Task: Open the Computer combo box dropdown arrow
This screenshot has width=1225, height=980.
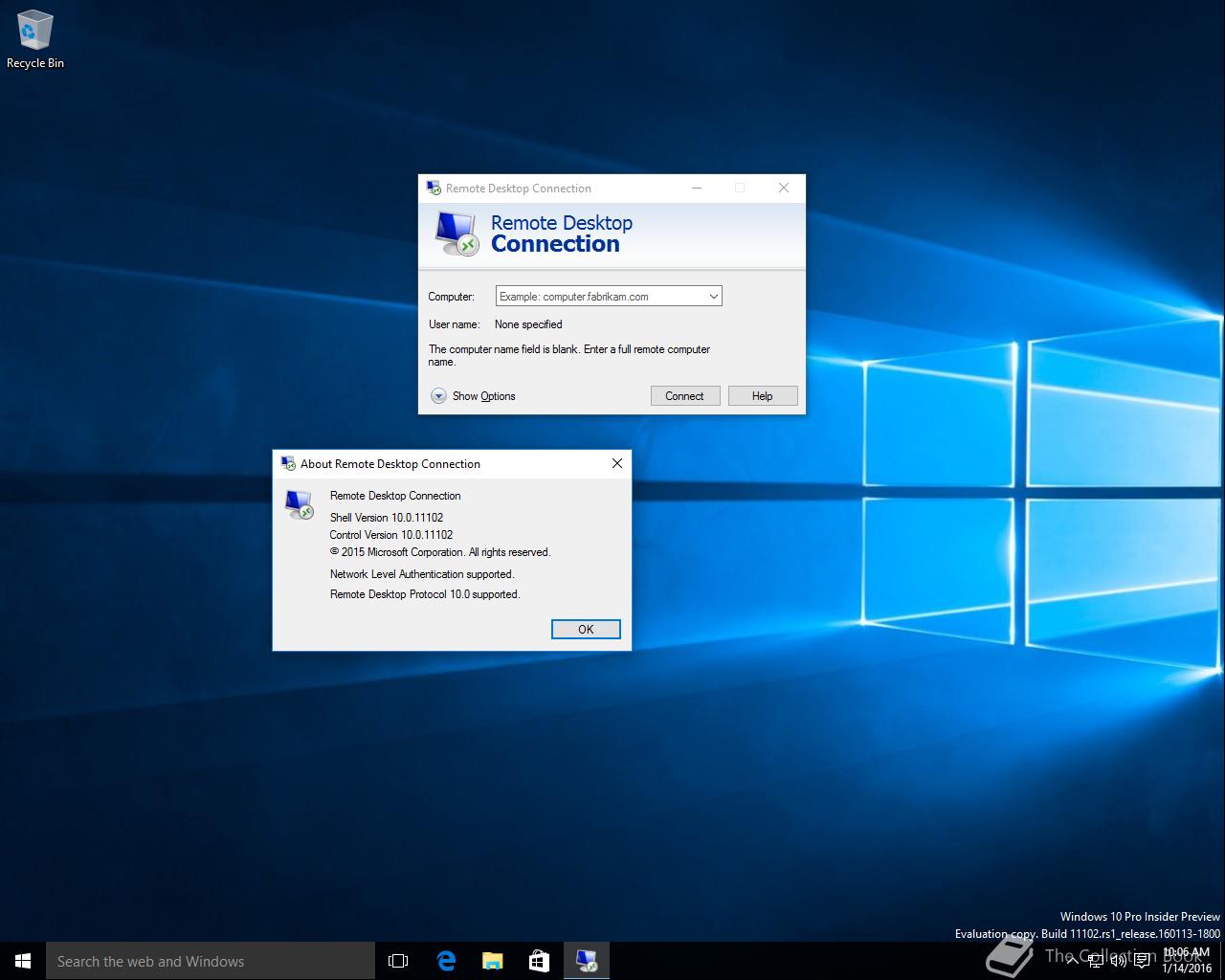Action: [713, 297]
